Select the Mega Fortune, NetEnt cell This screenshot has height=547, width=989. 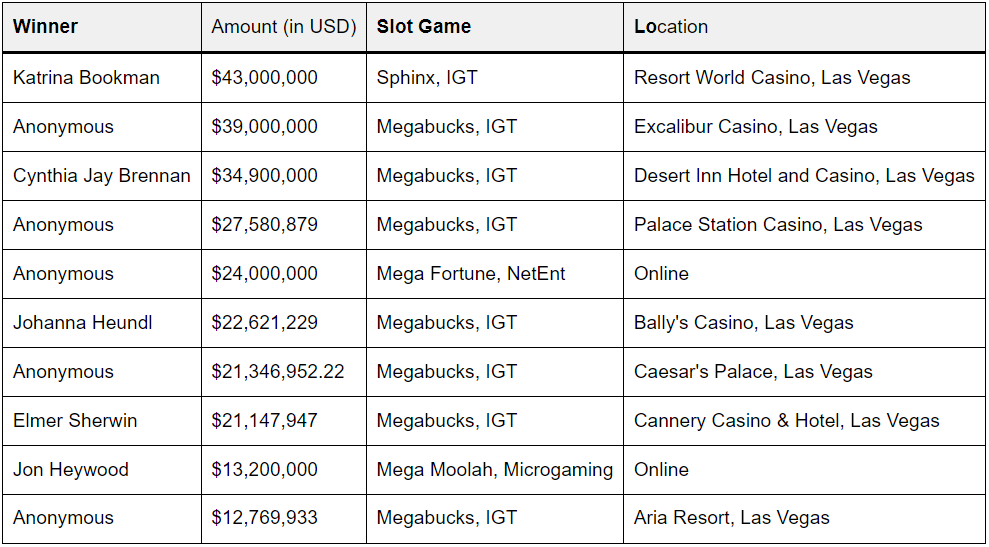point(494,274)
